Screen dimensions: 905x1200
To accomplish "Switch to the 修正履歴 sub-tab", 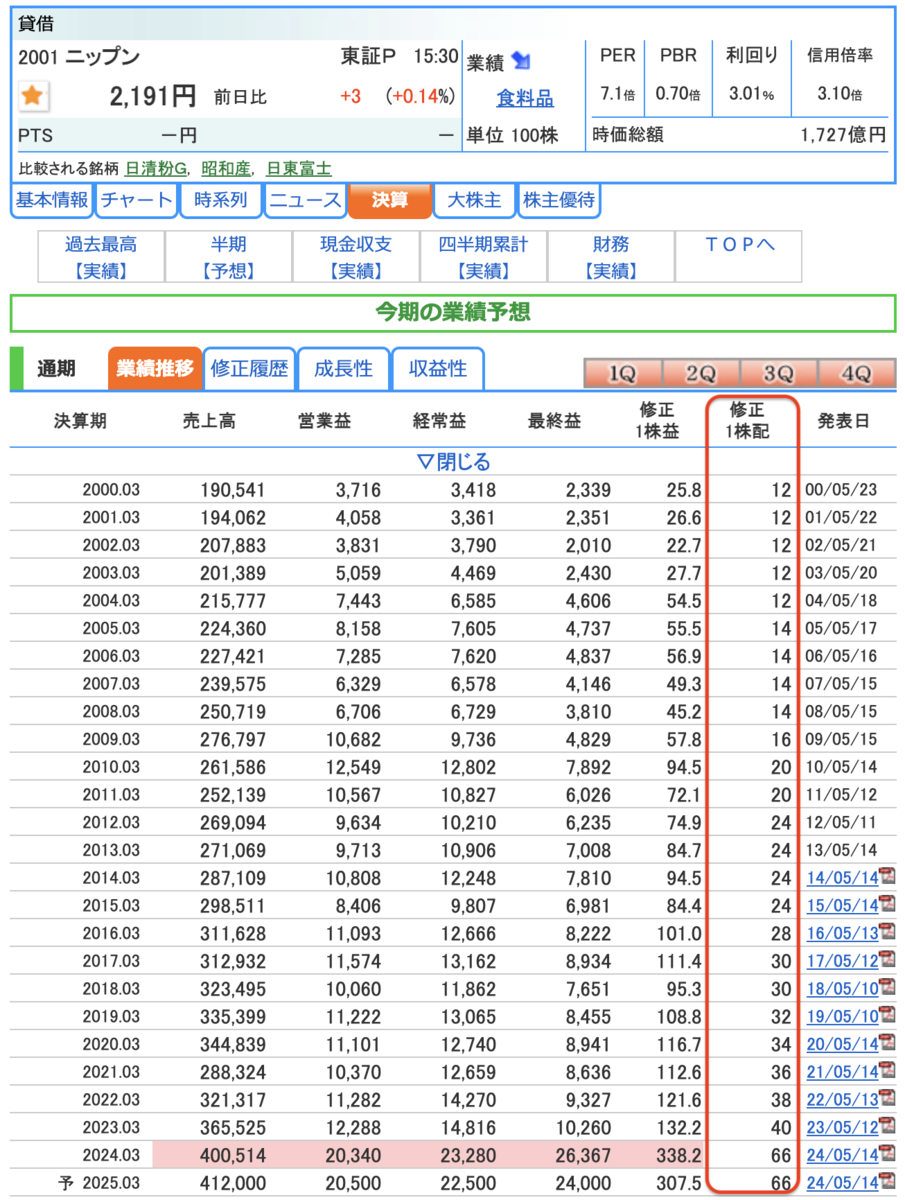I will [249, 368].
